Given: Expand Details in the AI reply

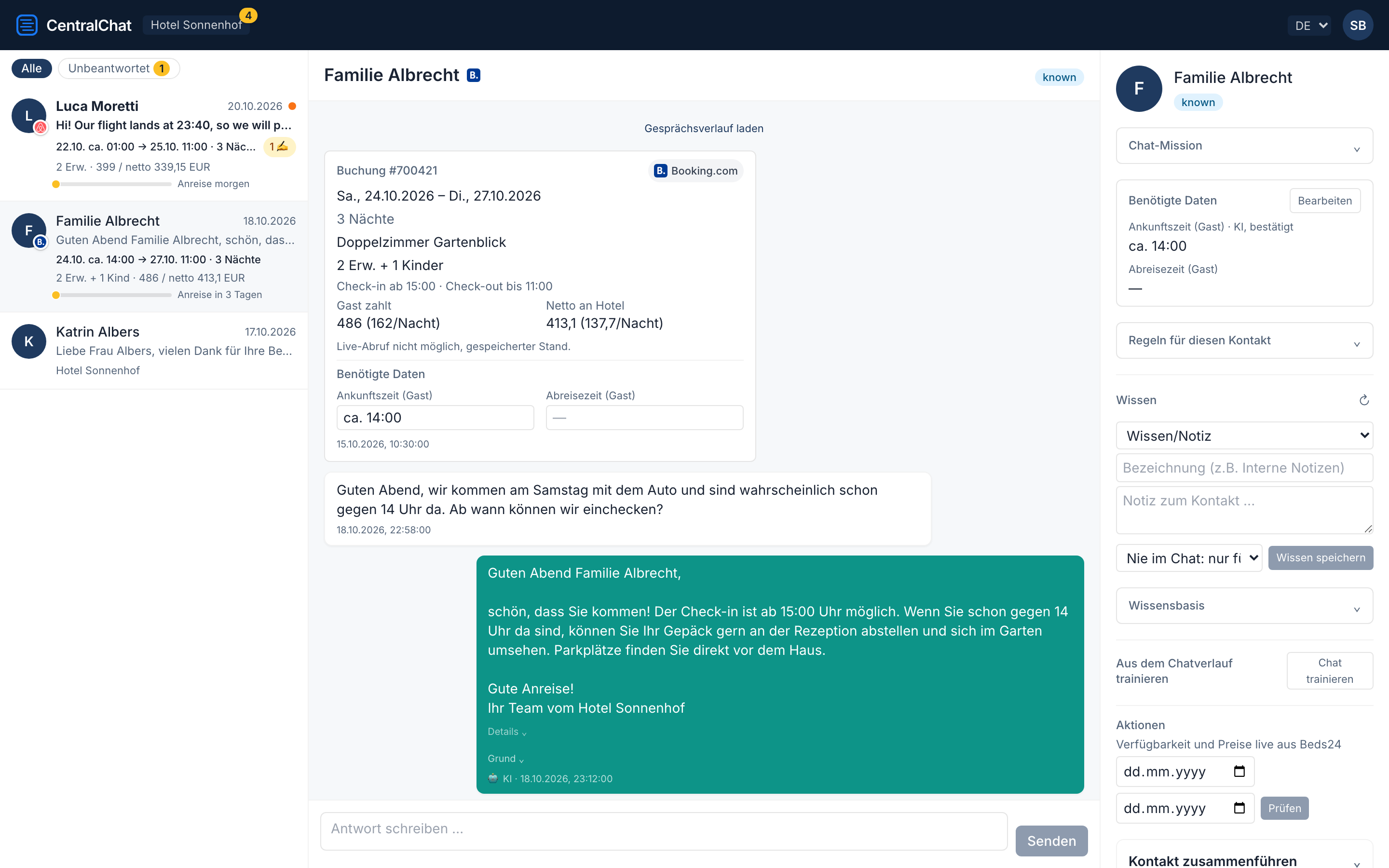Looking at the screenshot, I should (507, 732).
